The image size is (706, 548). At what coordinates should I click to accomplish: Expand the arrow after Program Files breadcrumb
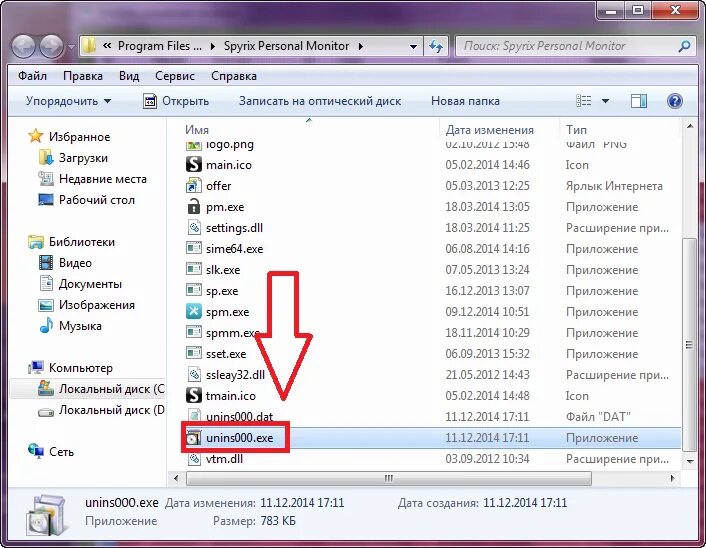pyautogui.click(x=213, y=46)
